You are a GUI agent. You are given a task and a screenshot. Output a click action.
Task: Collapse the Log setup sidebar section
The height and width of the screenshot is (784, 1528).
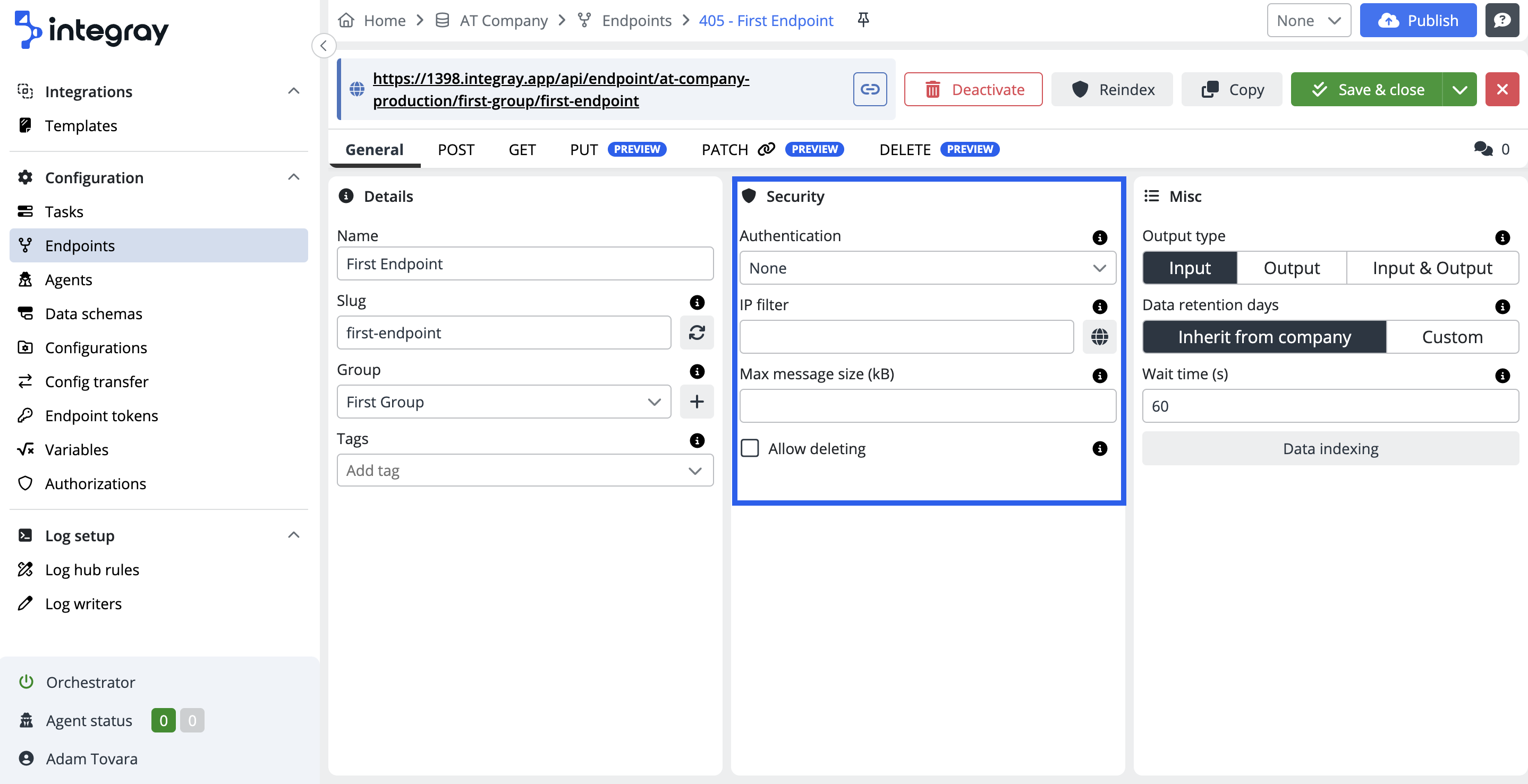(294, 535)
